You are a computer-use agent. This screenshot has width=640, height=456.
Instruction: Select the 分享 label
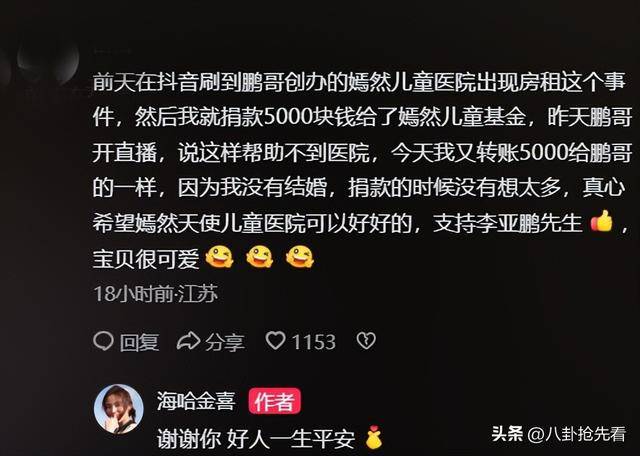225,342
